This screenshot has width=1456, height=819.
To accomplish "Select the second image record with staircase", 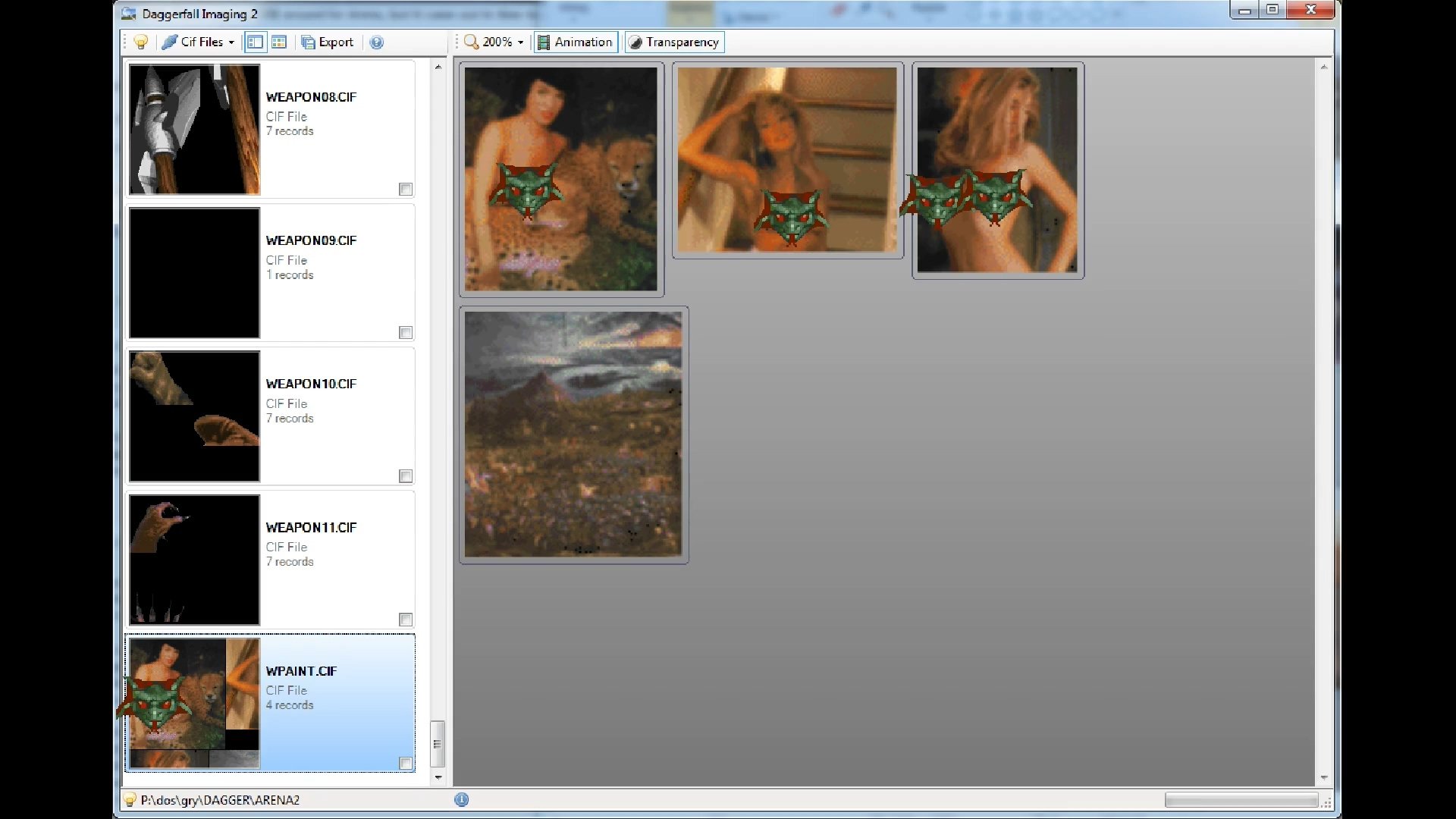I will tap(787, 160).
